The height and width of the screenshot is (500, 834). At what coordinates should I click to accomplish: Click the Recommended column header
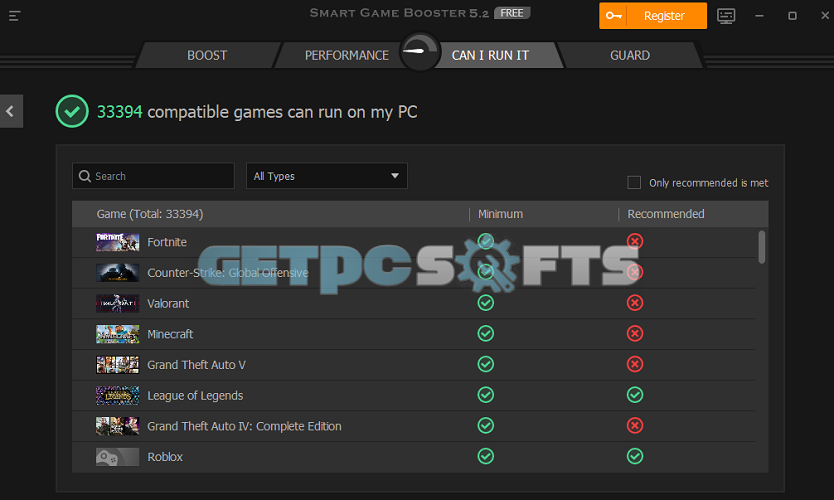(665, 214)
